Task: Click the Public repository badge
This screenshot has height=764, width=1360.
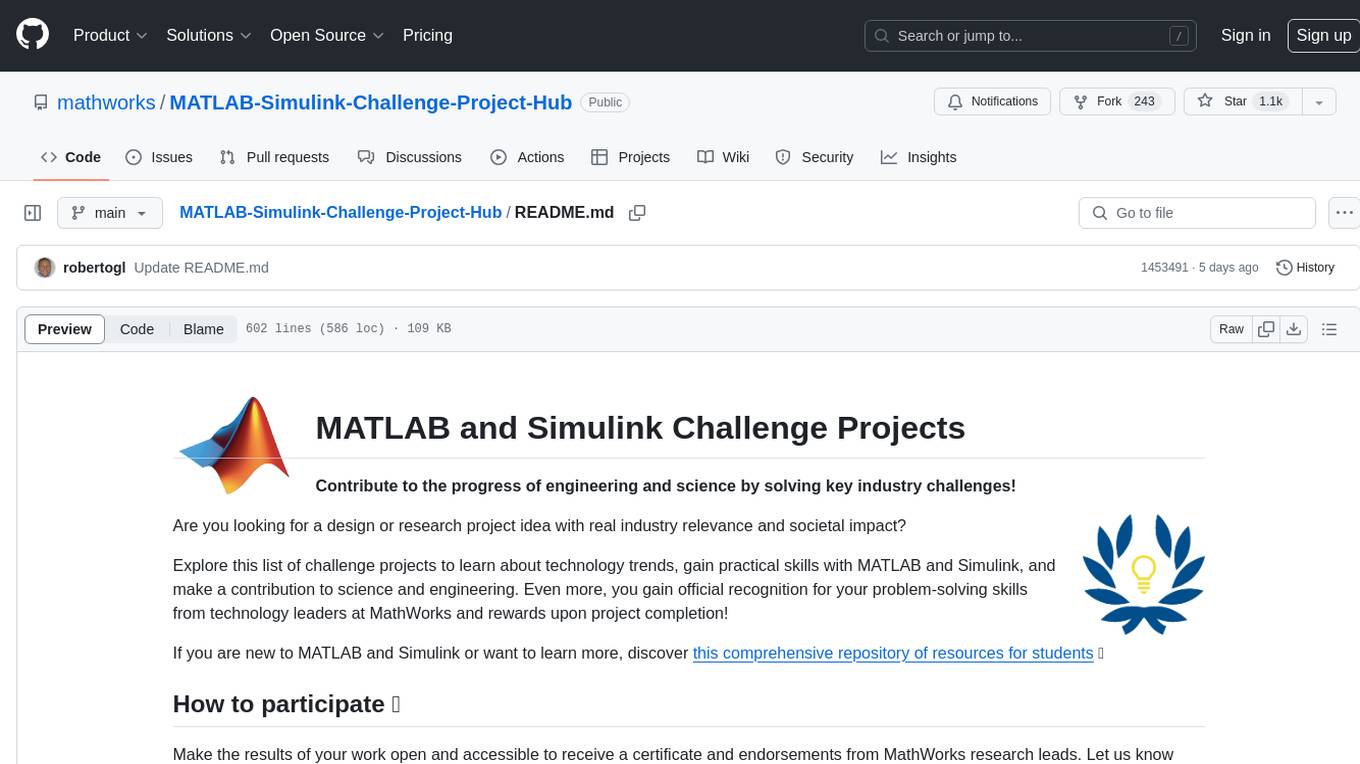Action: coord(605,102)
